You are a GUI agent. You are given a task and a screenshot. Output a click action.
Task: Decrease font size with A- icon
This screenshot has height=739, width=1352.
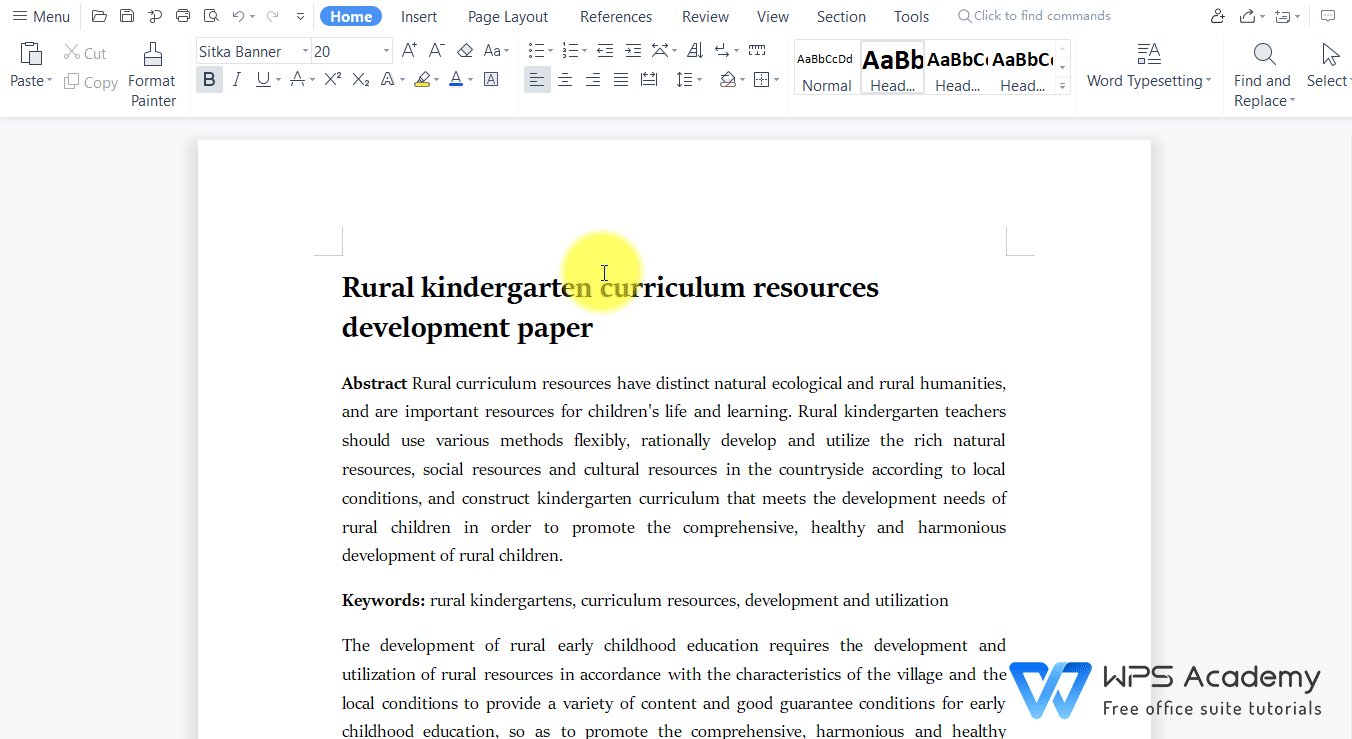click(437, 51)
